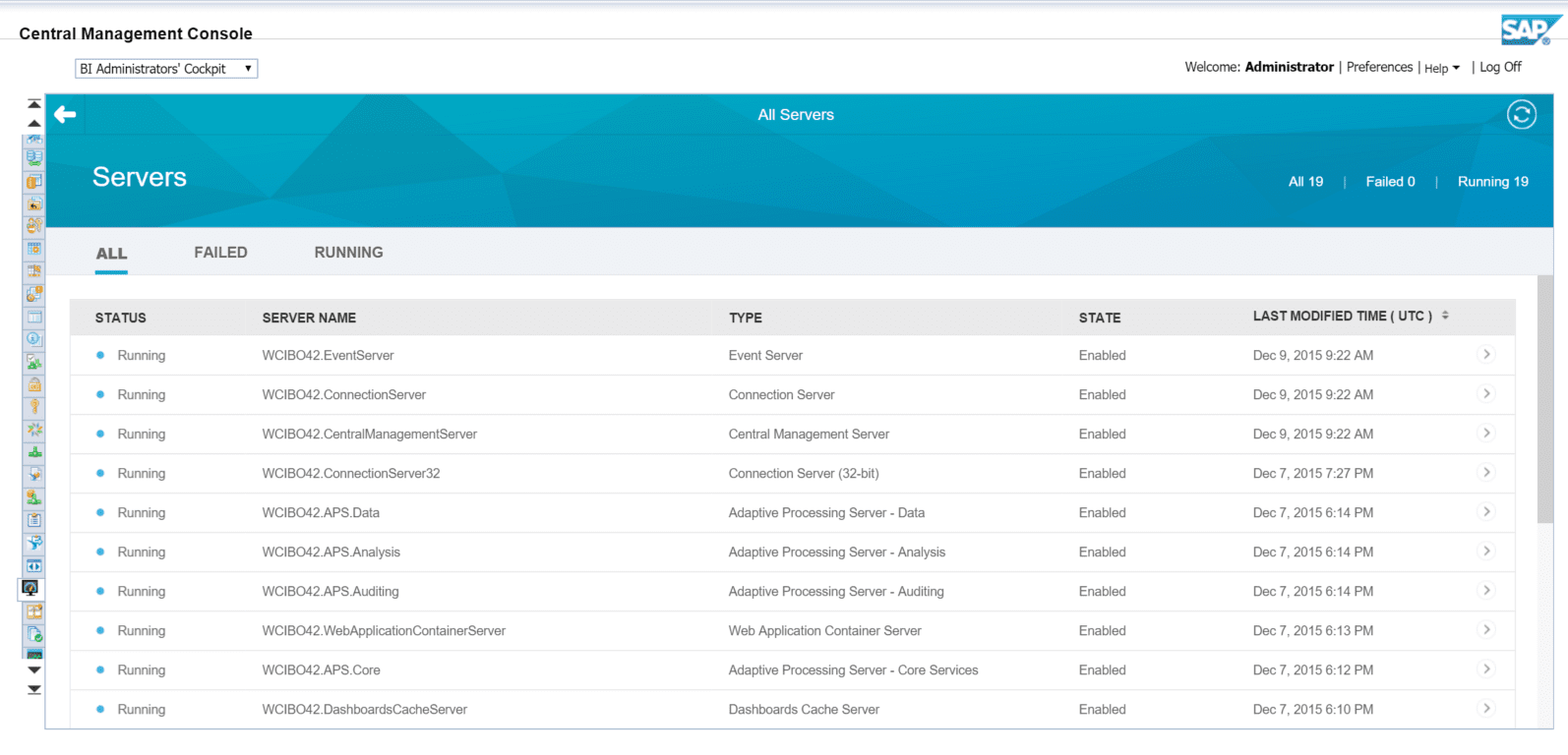Viewport: 1568px width, 755px height.
Task: Switch to the ALL tab
Action: tap(111, 254)
